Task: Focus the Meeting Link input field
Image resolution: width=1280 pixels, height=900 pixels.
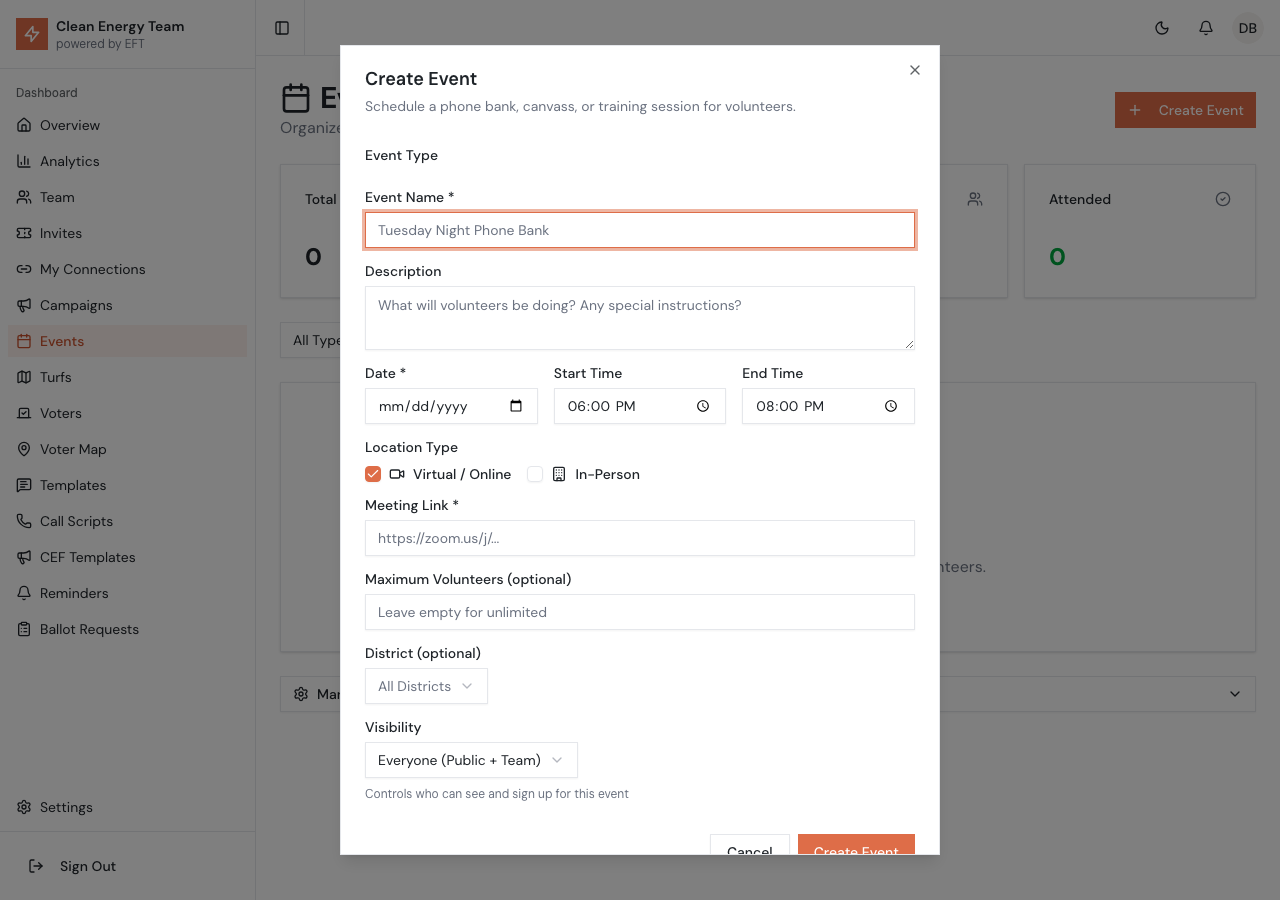Action: 640,538
